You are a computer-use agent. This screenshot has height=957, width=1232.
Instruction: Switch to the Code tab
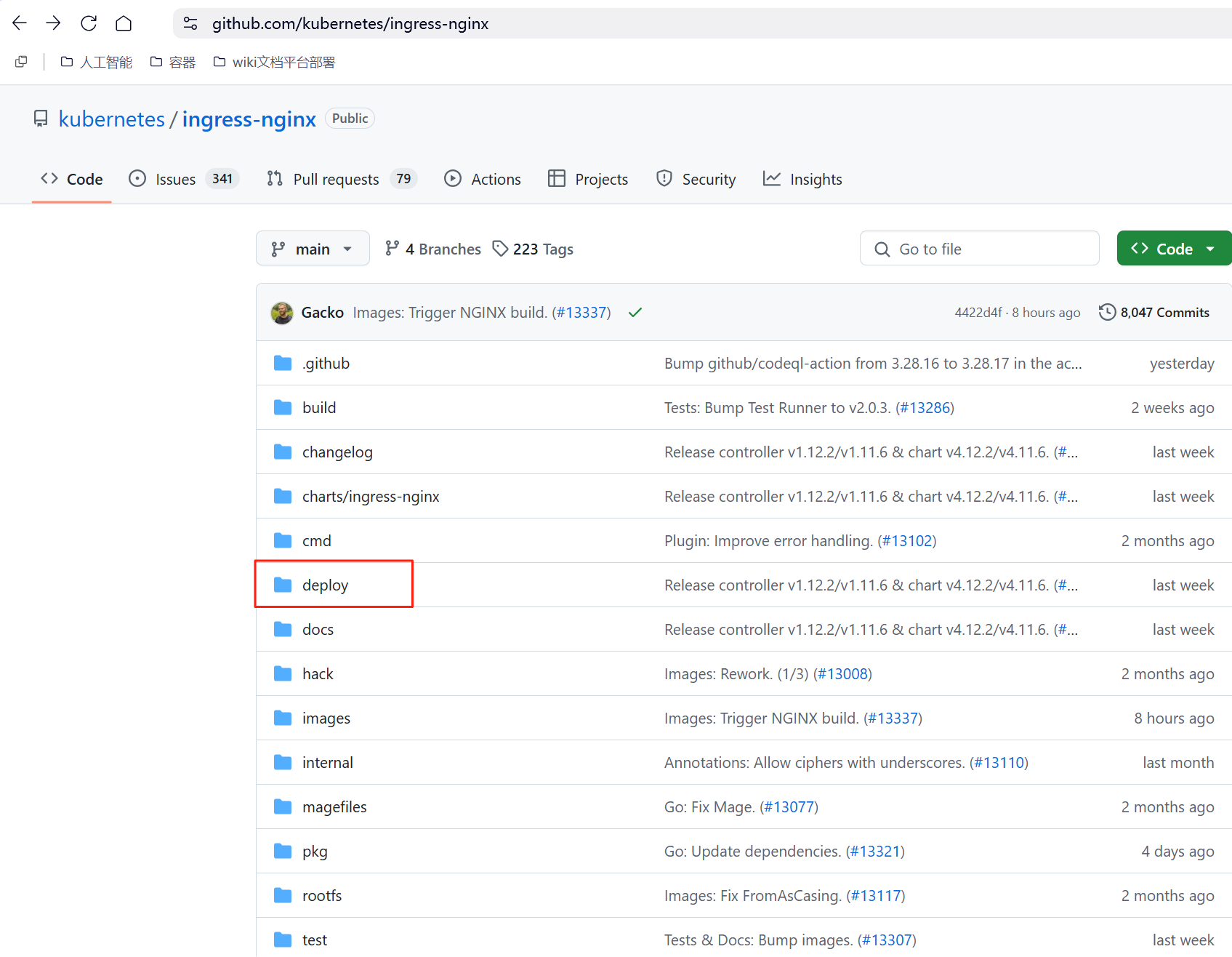tap(72, 179)
